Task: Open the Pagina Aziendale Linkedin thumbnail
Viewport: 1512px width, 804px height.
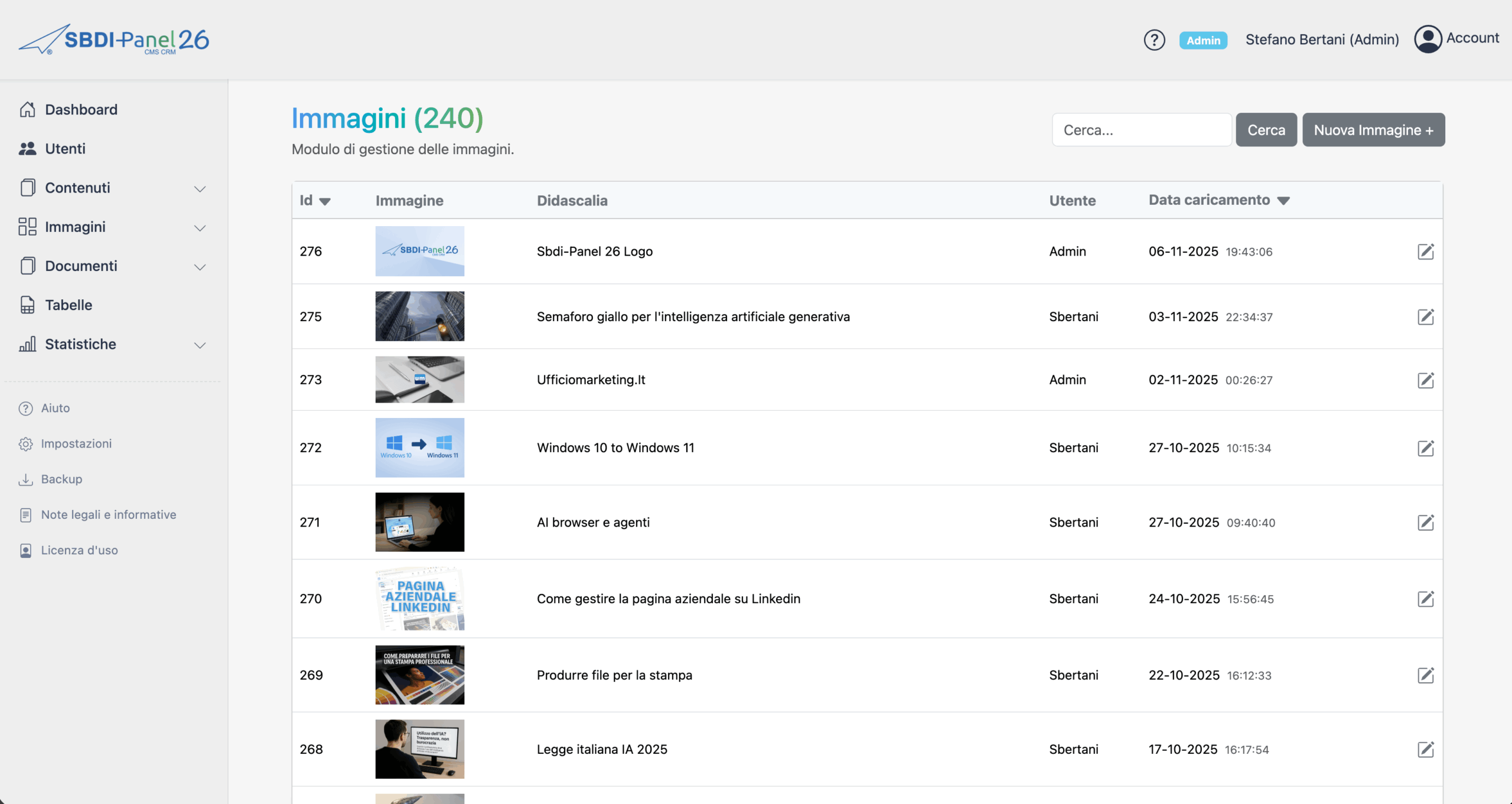Action: (419, 599)
